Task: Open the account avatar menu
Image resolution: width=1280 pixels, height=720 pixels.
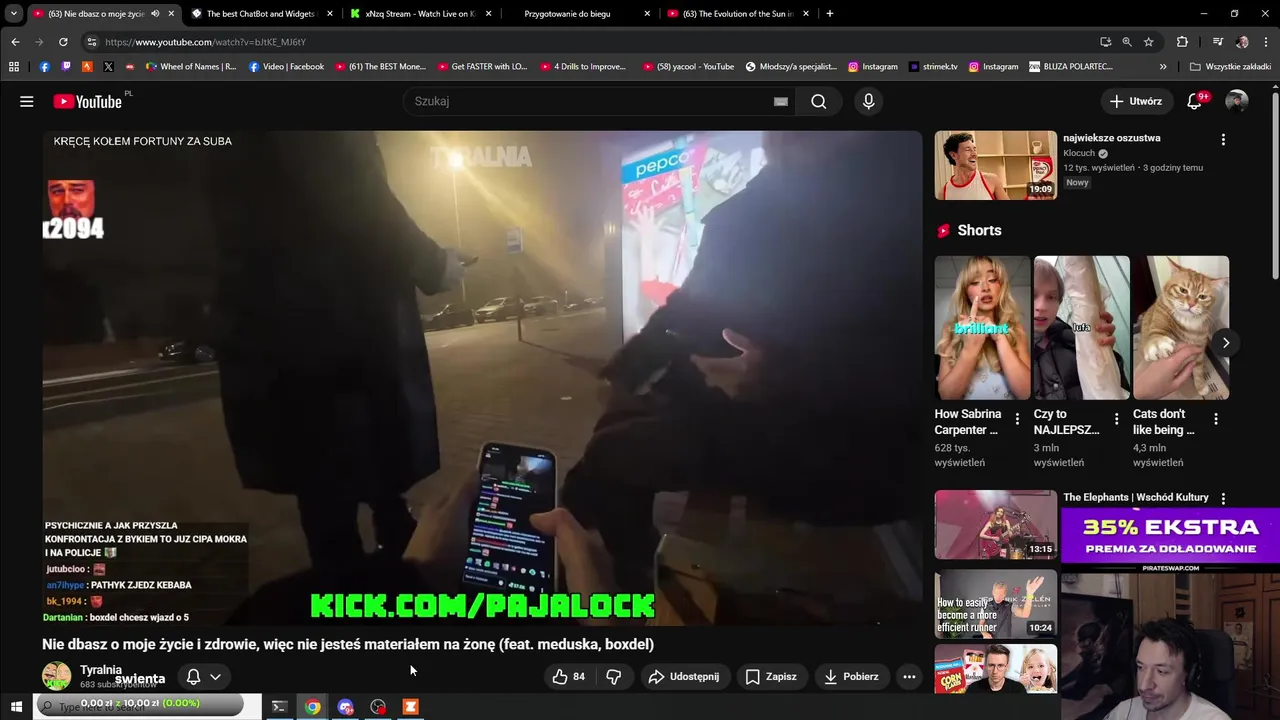Action: pyautogui.click(x=1237, y=101)
